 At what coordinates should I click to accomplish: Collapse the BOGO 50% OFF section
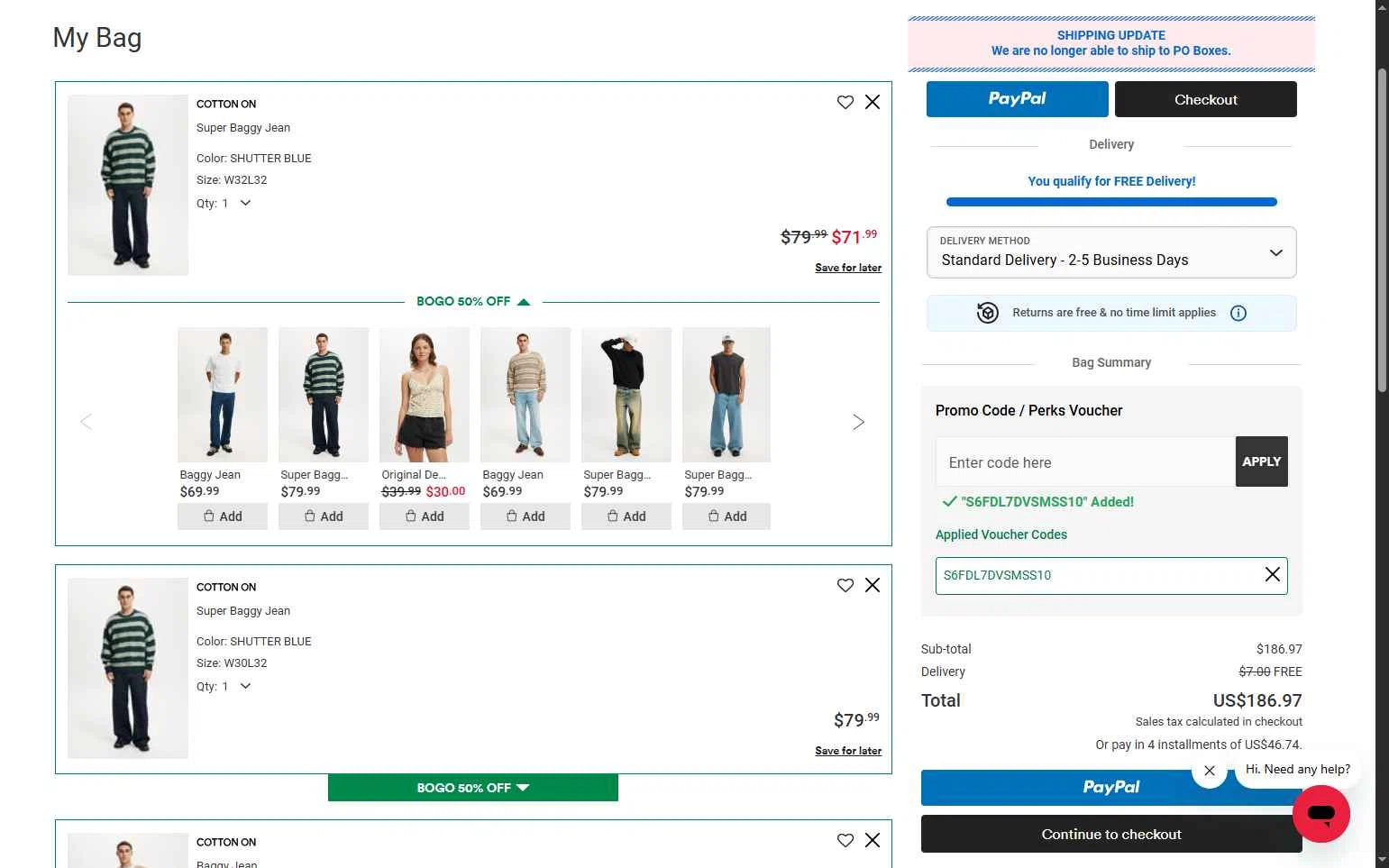pos(473,301)
